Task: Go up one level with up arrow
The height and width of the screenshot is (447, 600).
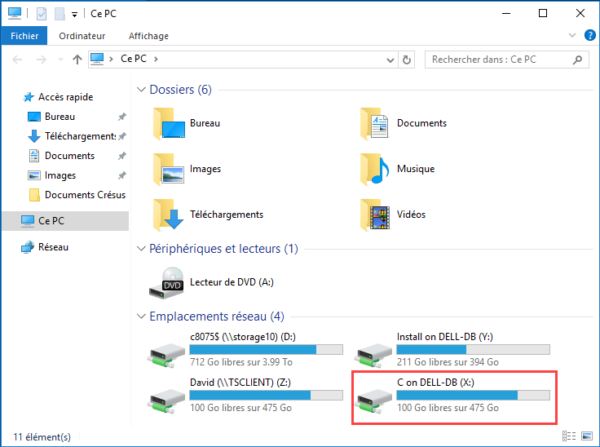Action: tap(77, 59)
